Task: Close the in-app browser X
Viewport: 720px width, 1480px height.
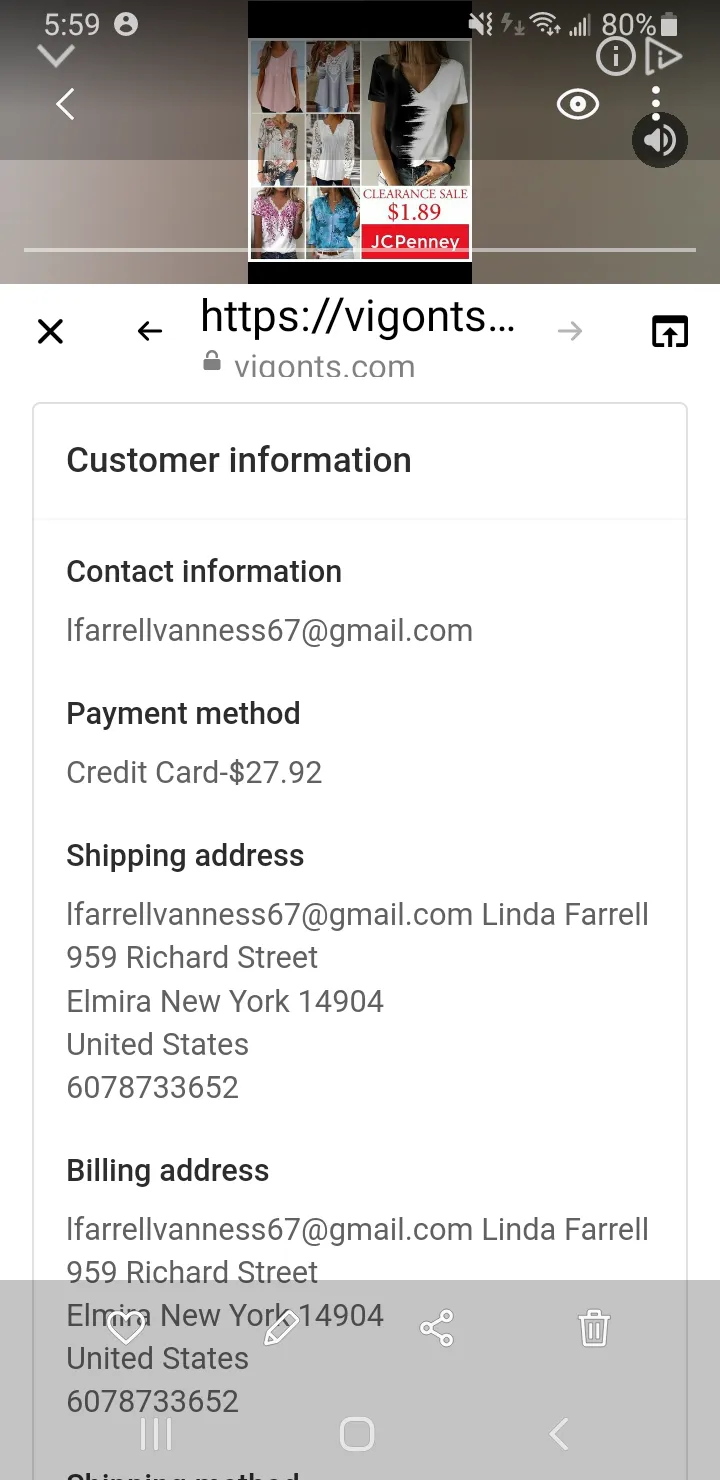Action: click(x=50, y=331)
